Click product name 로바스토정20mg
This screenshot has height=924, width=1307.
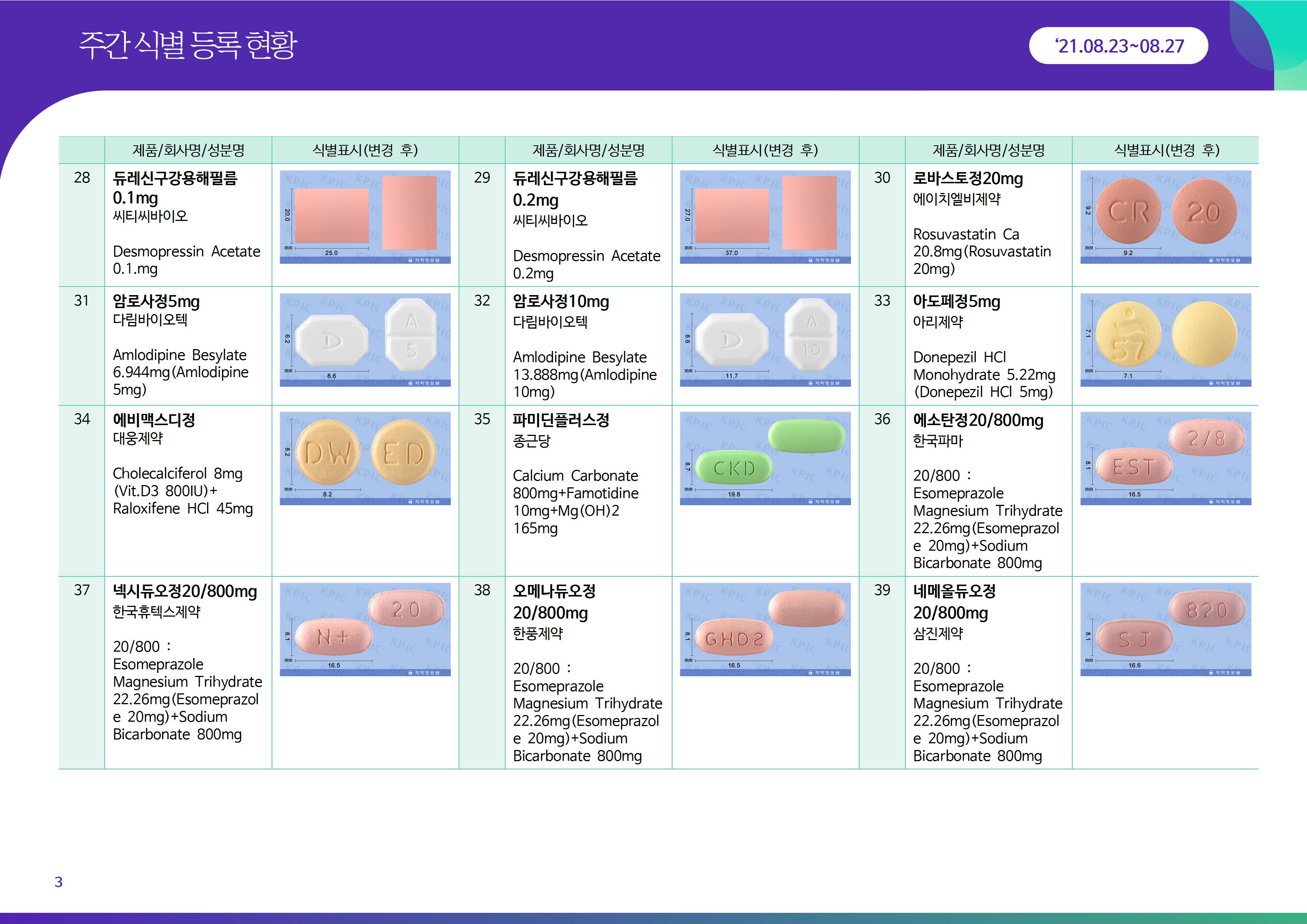click(x=968, y=179)
